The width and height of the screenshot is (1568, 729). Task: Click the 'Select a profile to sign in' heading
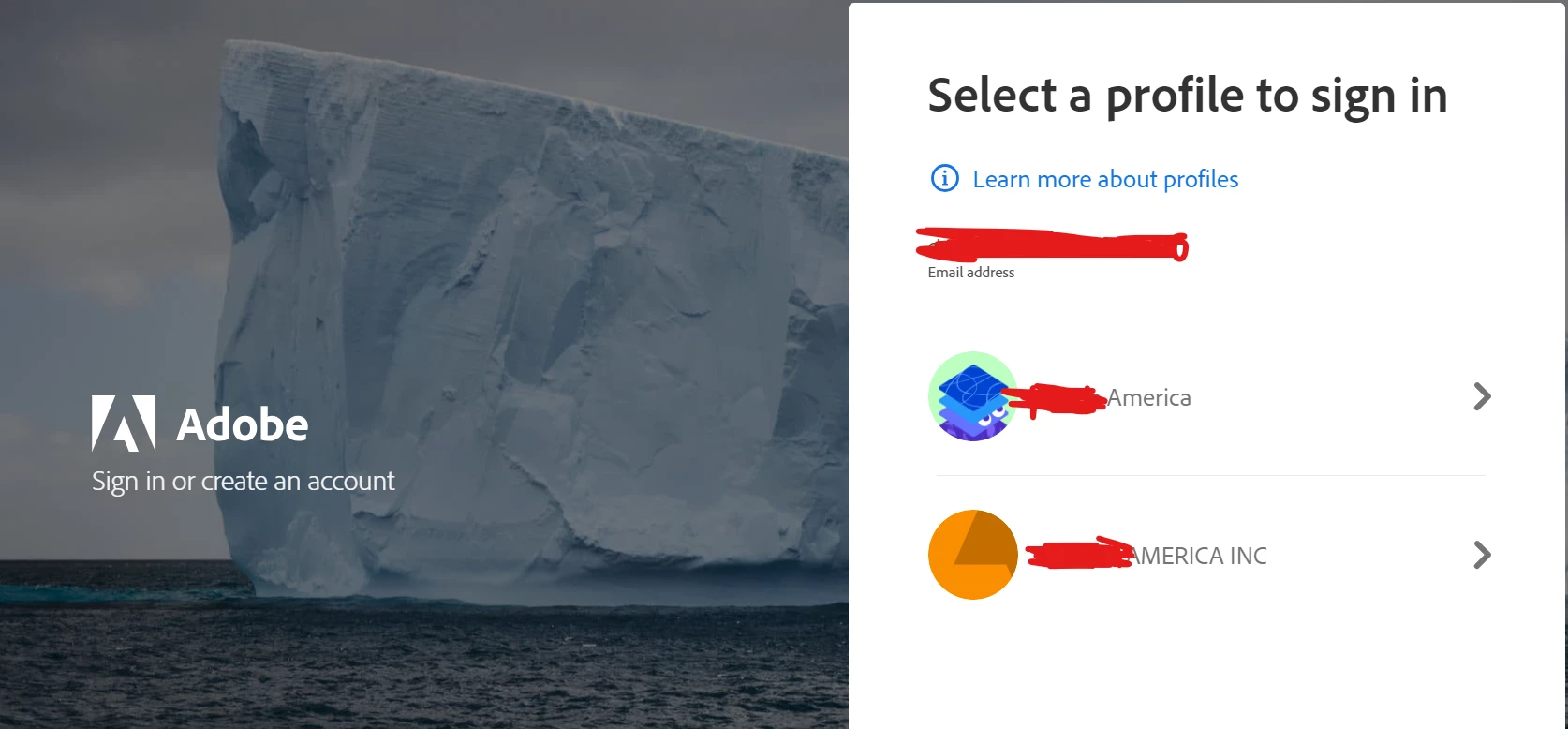[x=1187, y=96]
